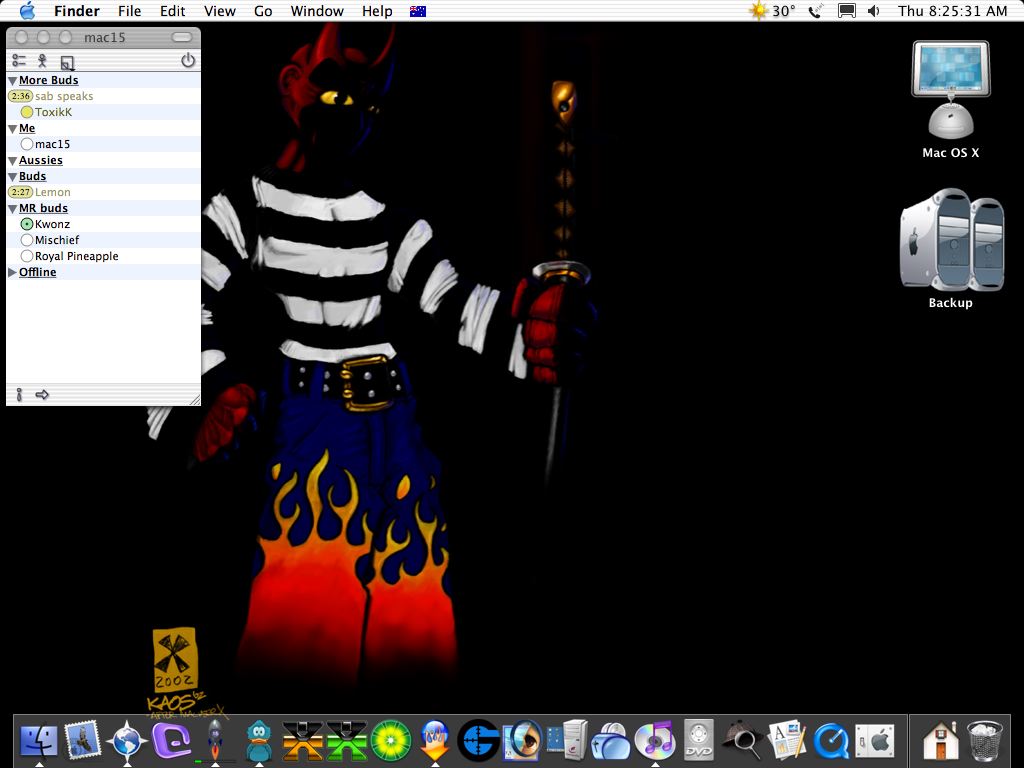Screen dimensions: 1024x768
Task: Open the phone modem status menu
Action: [x=816, y=11]
